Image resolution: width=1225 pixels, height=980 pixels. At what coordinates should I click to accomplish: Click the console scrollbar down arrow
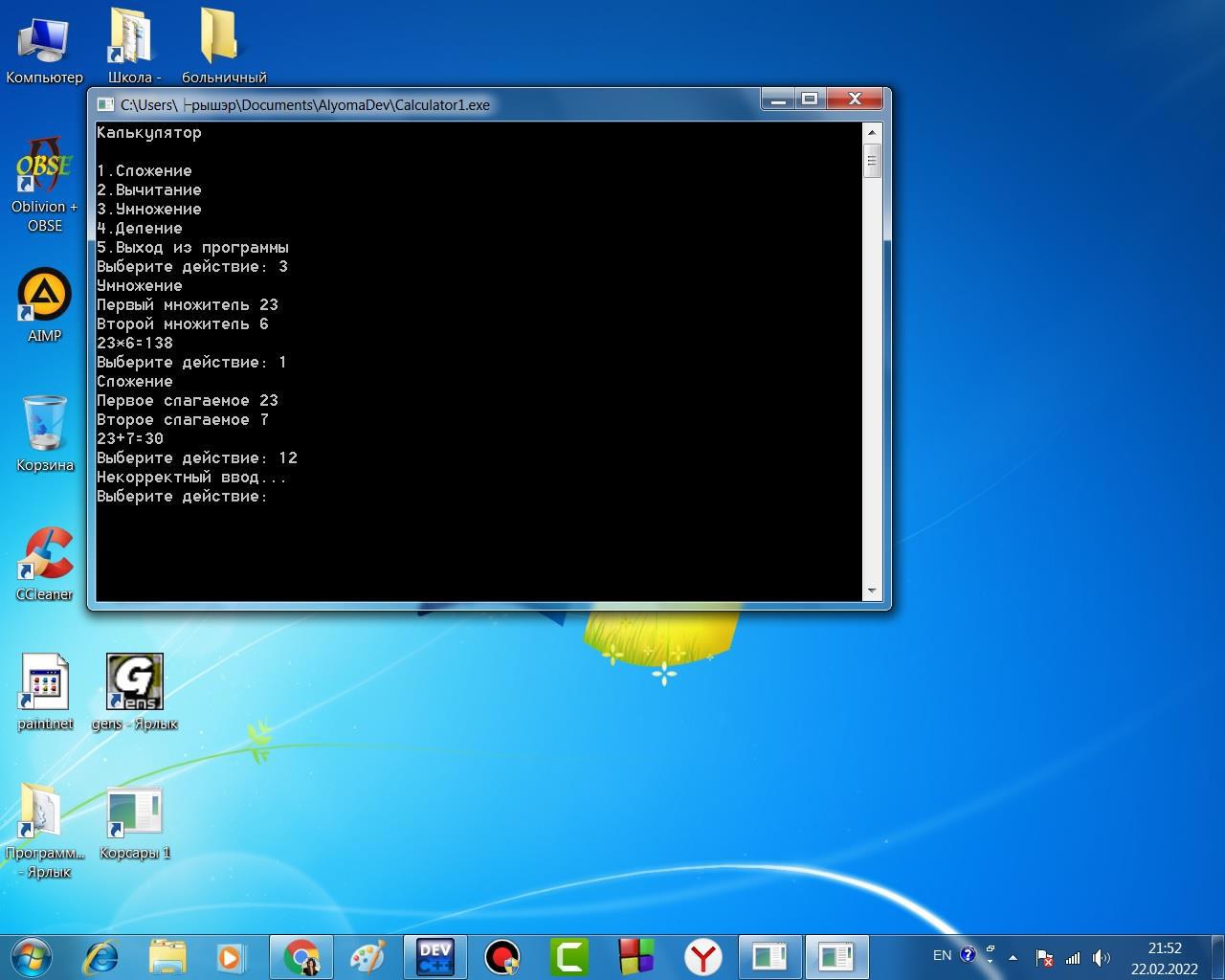pyautogui.click(x=871, y=591)
